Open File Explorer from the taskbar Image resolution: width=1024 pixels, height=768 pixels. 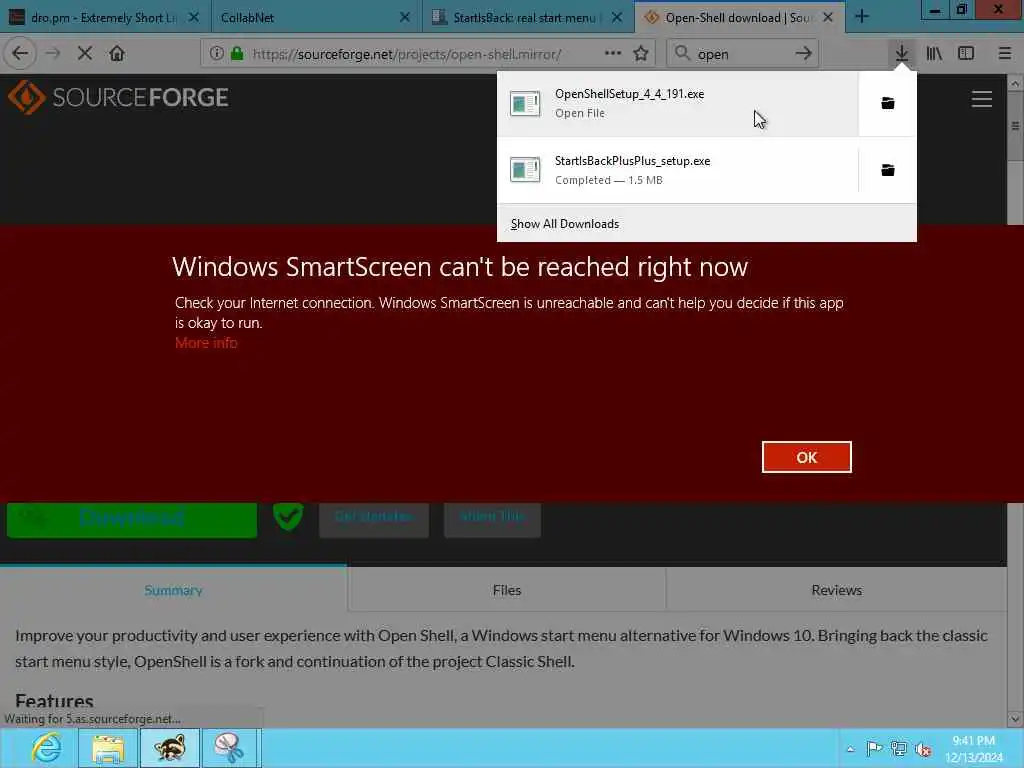[108, 748]
